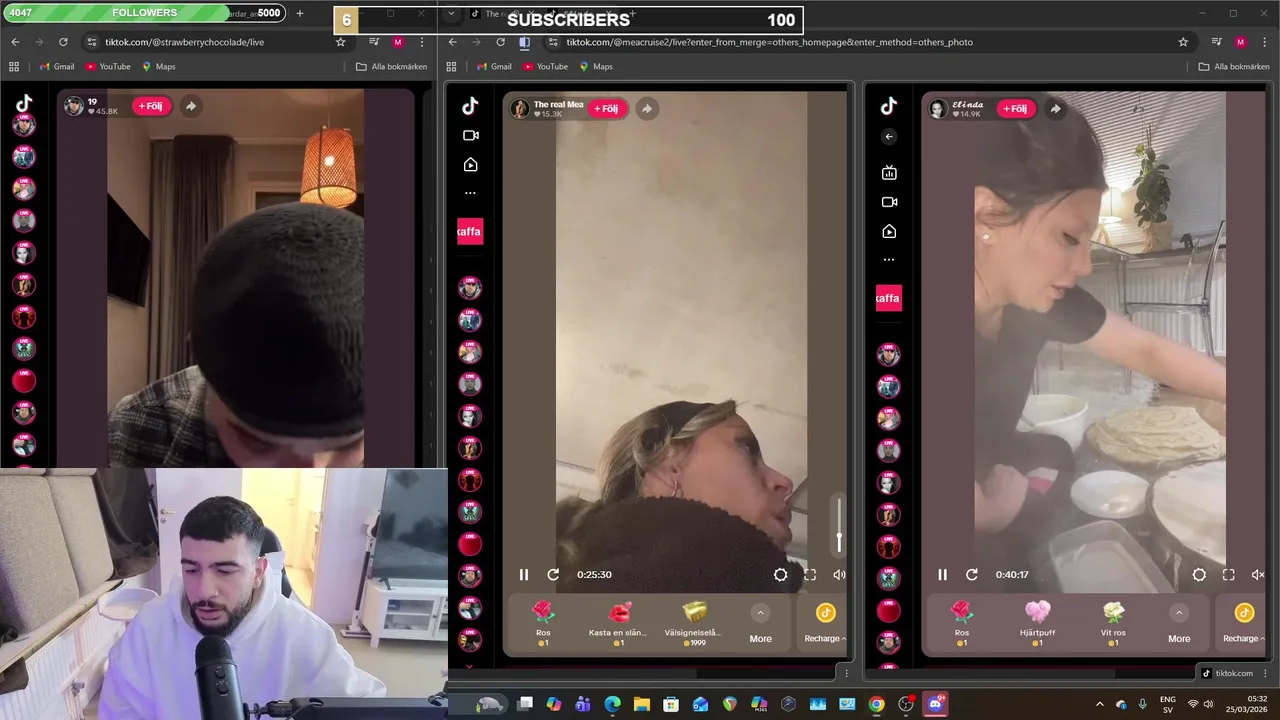Expand More gifts in the Elinda stream
The height and width of the screenshot is (720, 1280).
pos(1179,624)
